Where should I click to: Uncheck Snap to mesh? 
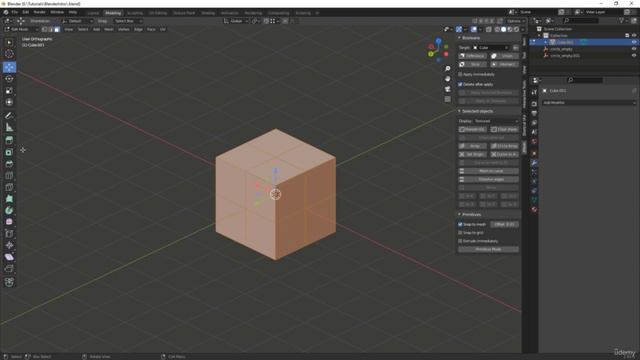(460, 224)
